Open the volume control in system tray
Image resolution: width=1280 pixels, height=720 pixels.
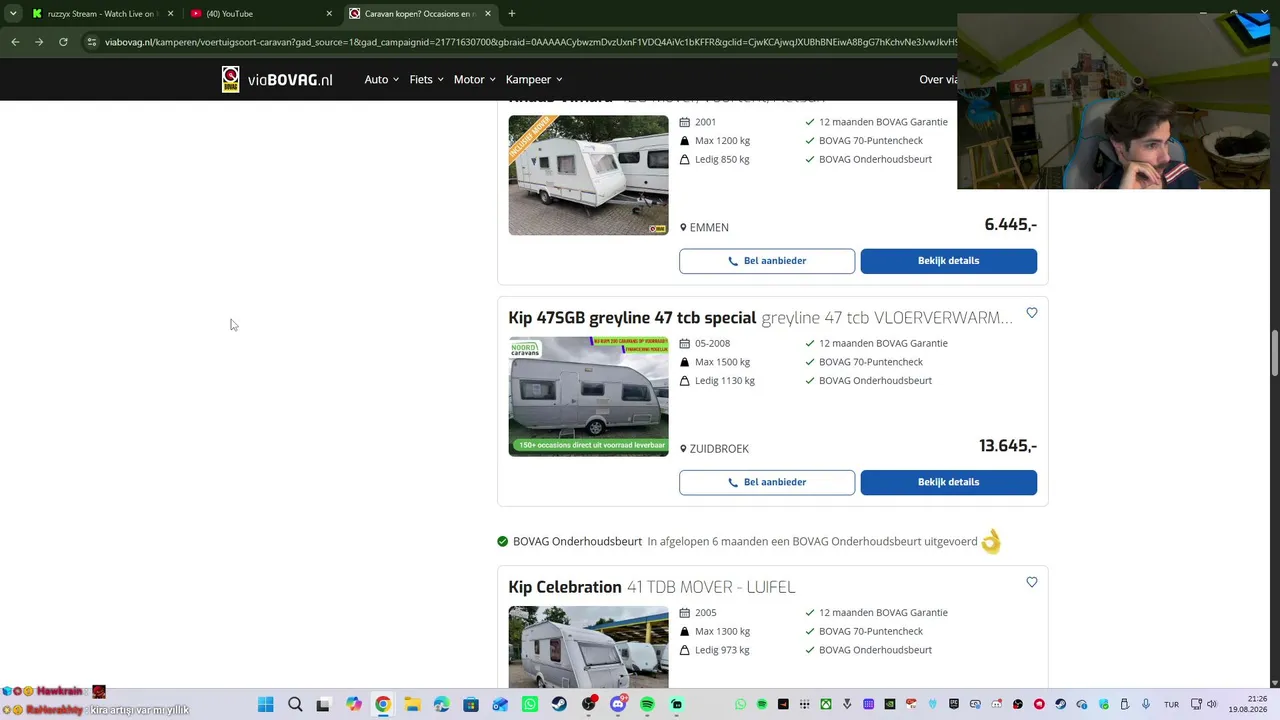[x=1211, y=704]
